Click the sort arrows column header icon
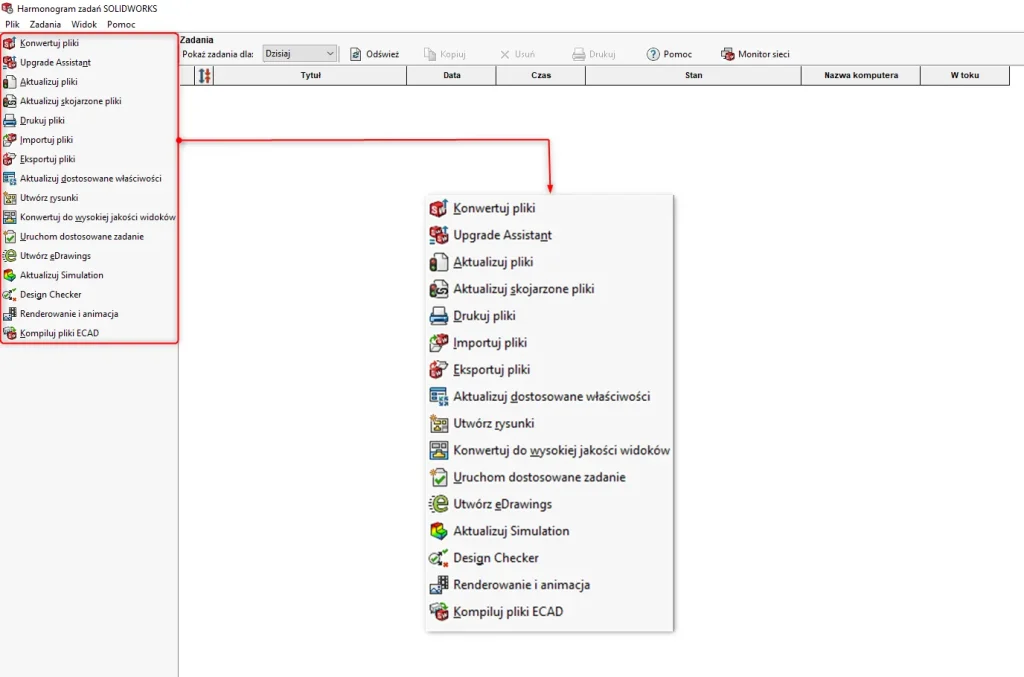This screenshot has height=677, width=1024. [x=204, y=76]
